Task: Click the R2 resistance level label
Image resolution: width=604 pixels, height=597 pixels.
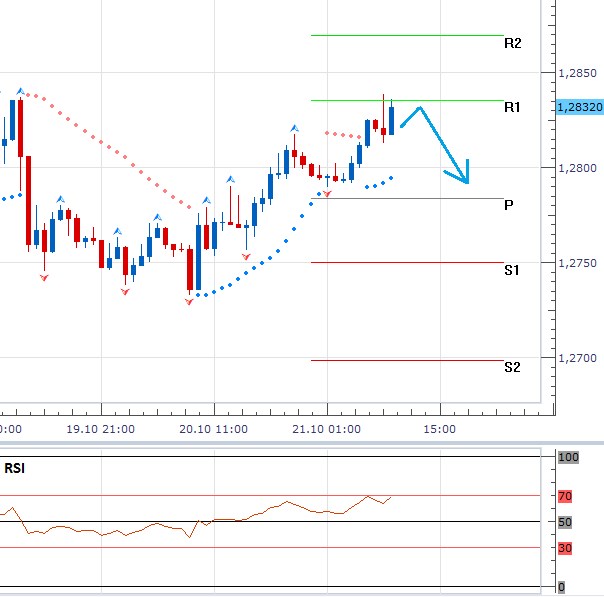Action: point(512,44)
